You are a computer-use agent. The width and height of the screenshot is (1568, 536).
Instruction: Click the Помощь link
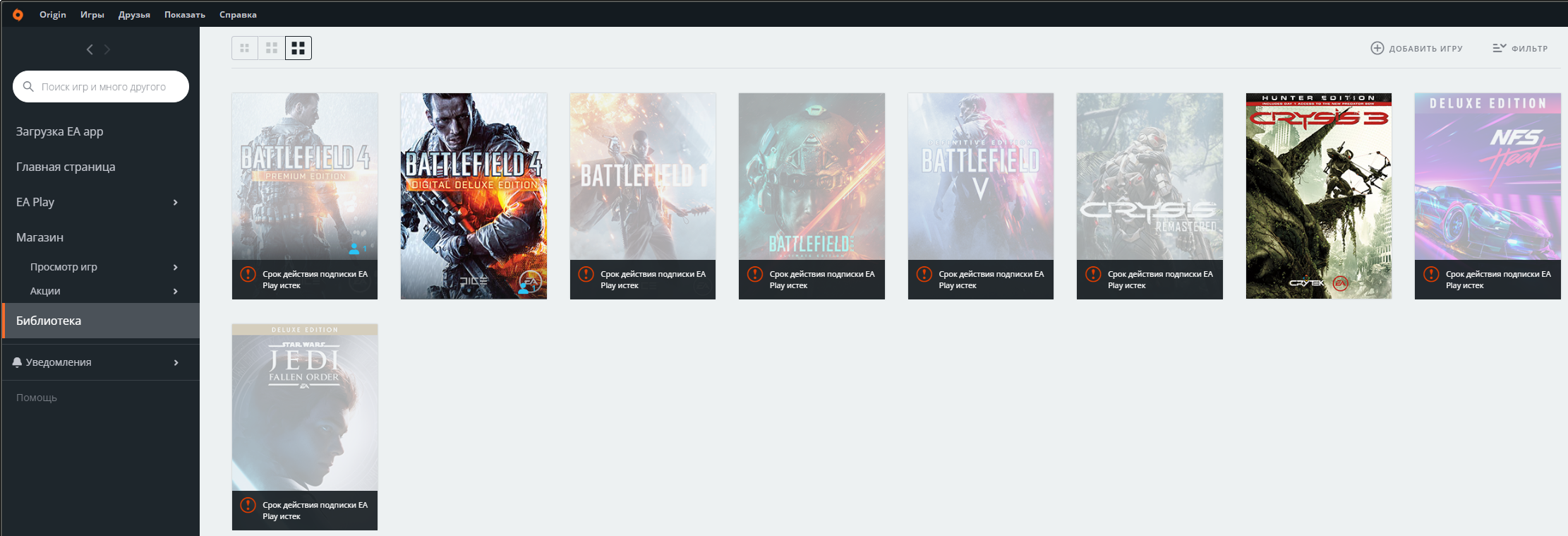tap(37, 398)
